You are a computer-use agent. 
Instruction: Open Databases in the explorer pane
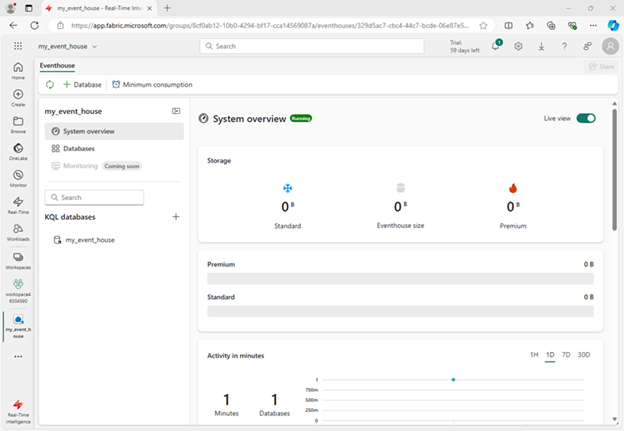pos(78,148)
